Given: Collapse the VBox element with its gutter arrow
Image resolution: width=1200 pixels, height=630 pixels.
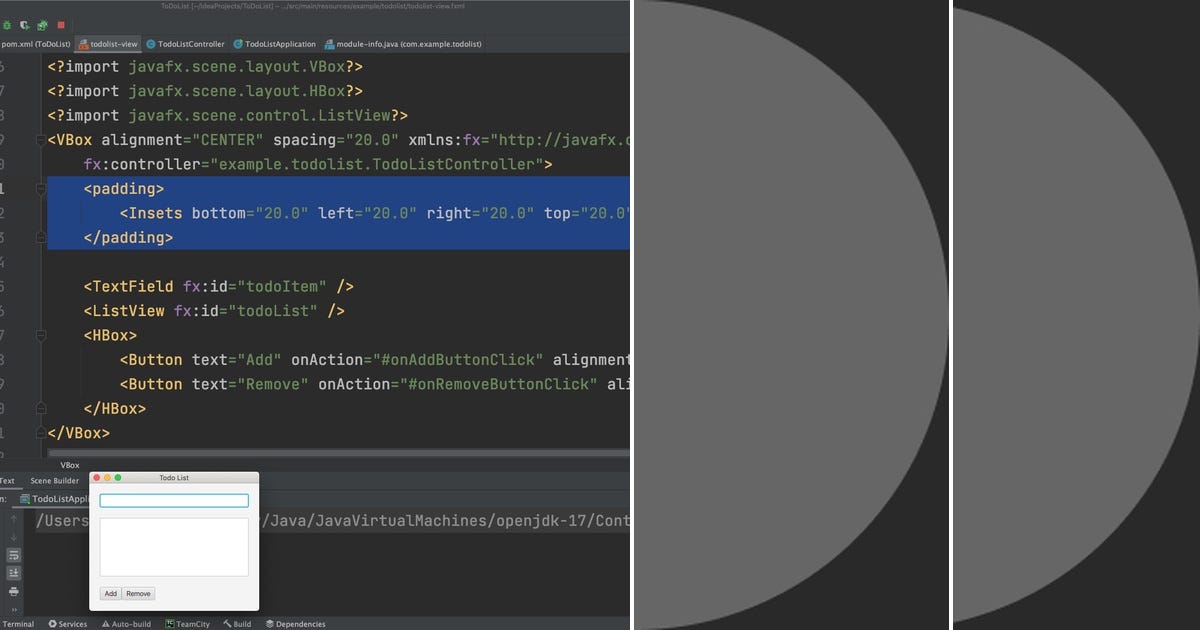Looking at the screenshot, I should 41,139.
